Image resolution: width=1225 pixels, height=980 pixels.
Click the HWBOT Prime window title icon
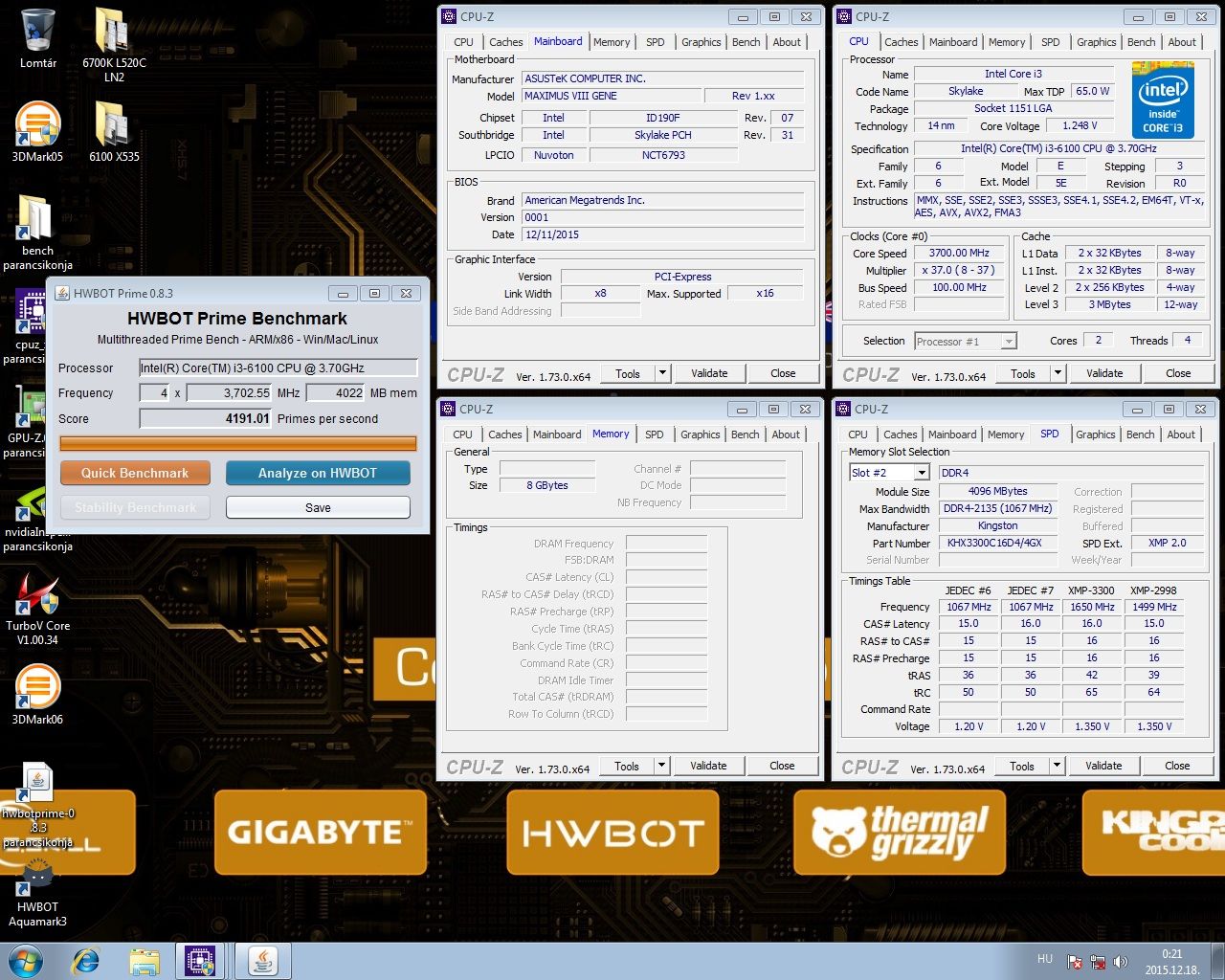[62, 294]
